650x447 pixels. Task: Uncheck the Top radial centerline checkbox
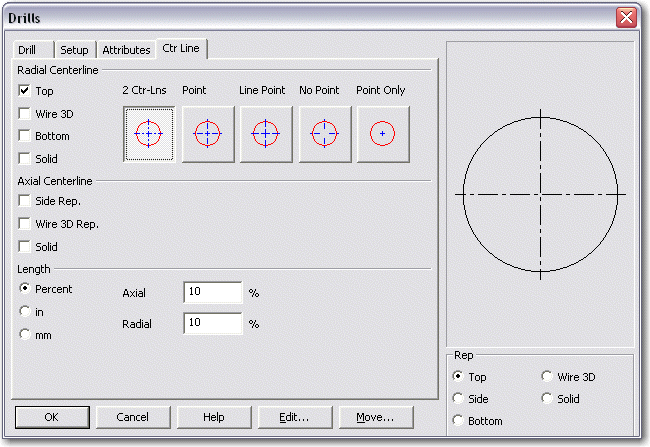click(24, 90)
